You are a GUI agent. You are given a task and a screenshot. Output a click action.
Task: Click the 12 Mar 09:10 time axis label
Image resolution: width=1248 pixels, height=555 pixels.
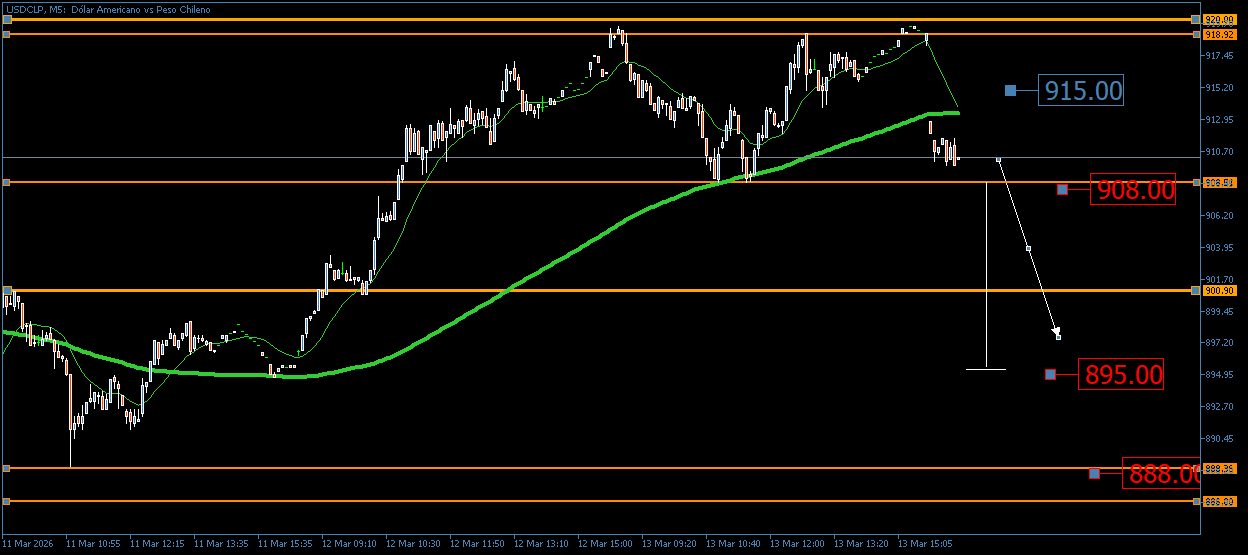(349, 544)
